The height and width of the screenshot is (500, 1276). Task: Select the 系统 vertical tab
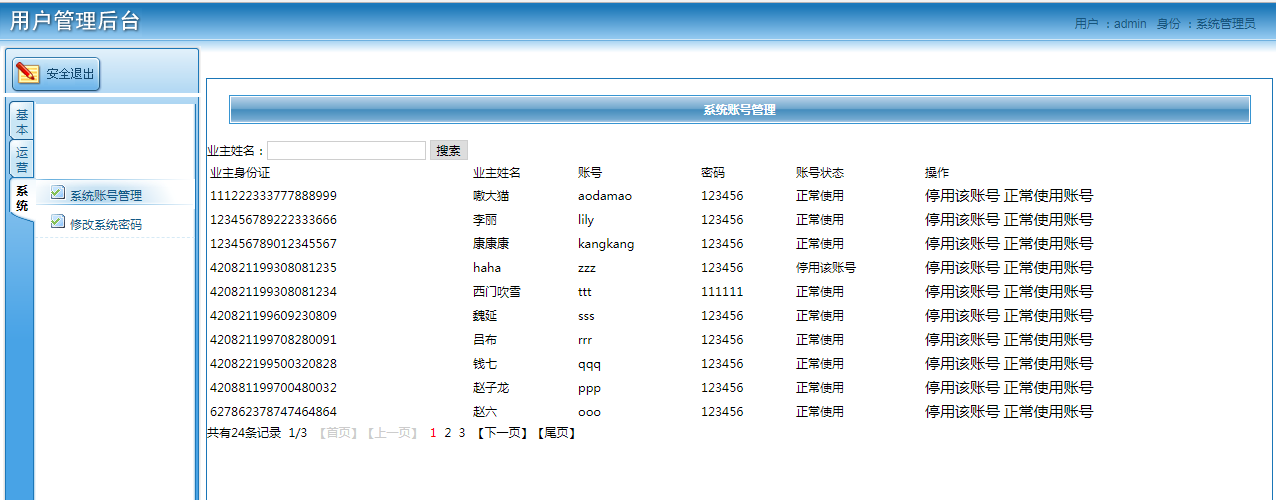[x=22, y=198]
